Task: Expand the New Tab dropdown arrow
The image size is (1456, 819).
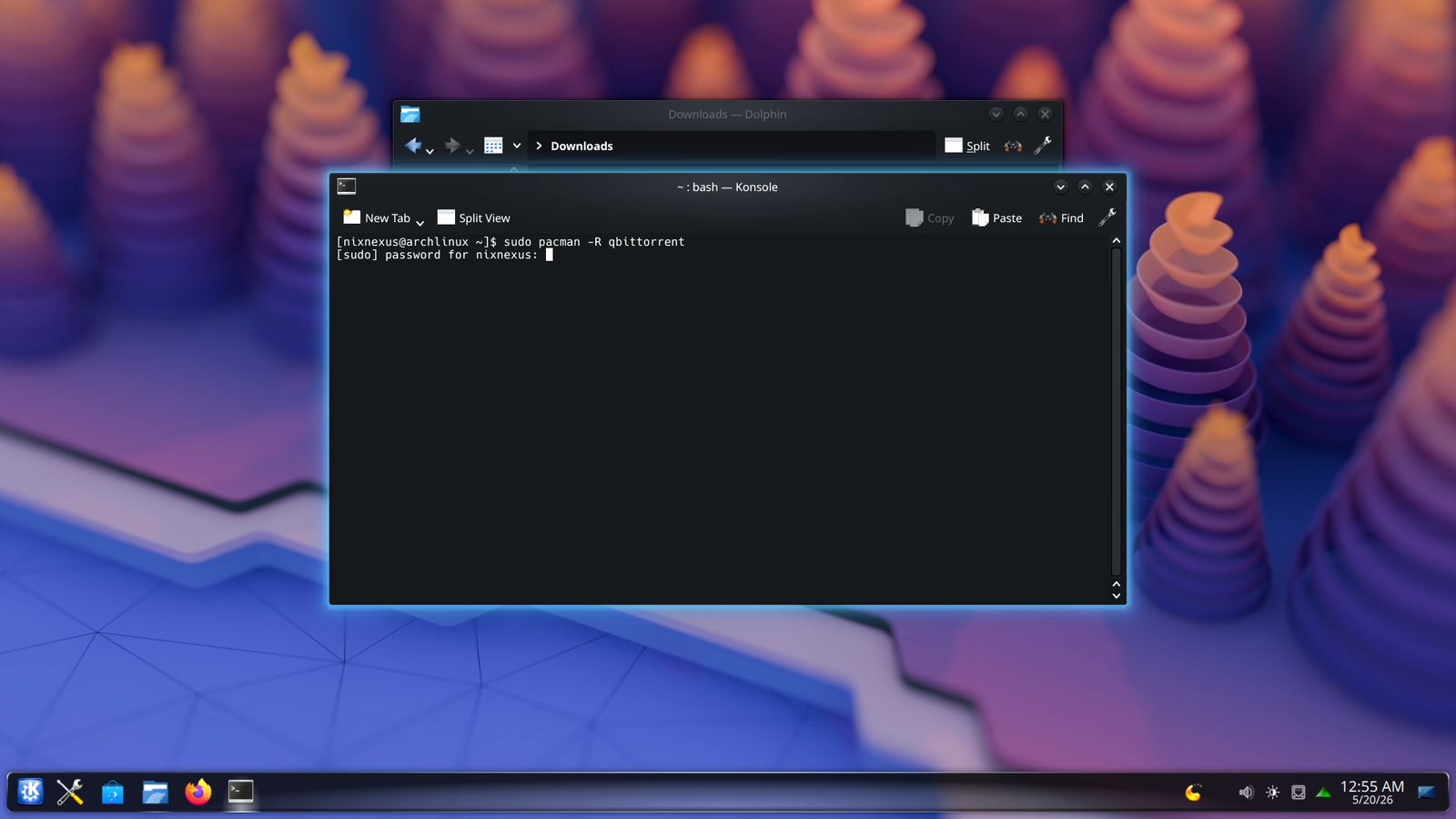Action: pos(420,221)
